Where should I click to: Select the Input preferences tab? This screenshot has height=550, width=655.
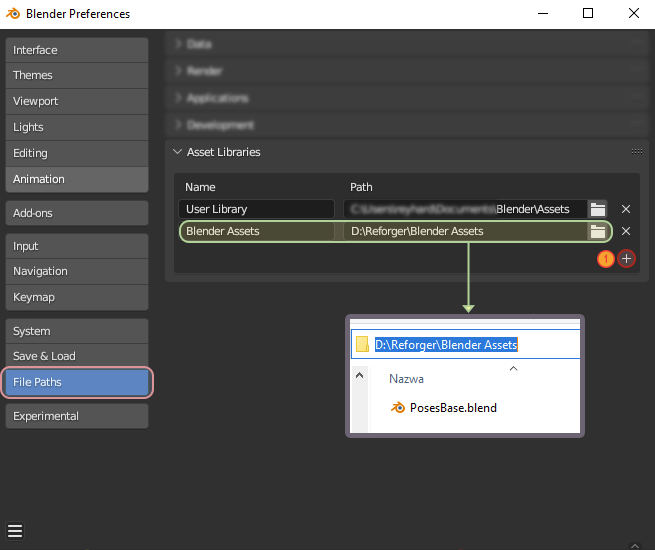point(77,246)
